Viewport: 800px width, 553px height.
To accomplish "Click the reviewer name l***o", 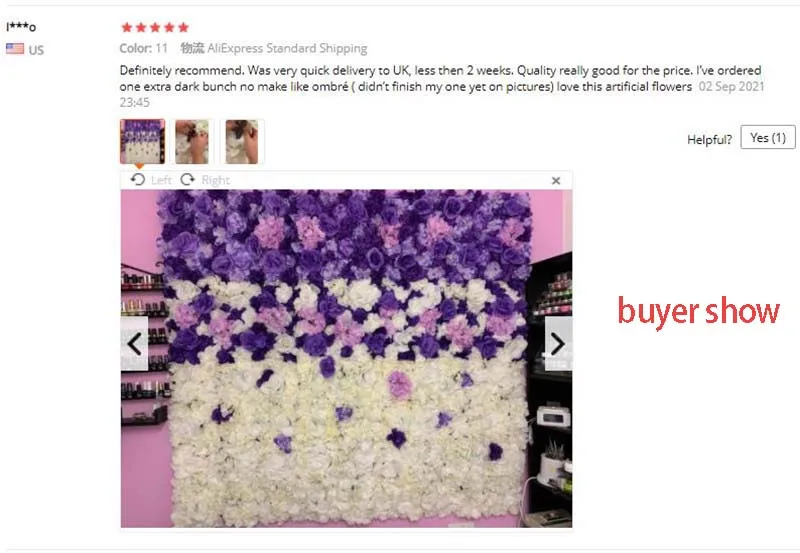I will coord(21,27).
